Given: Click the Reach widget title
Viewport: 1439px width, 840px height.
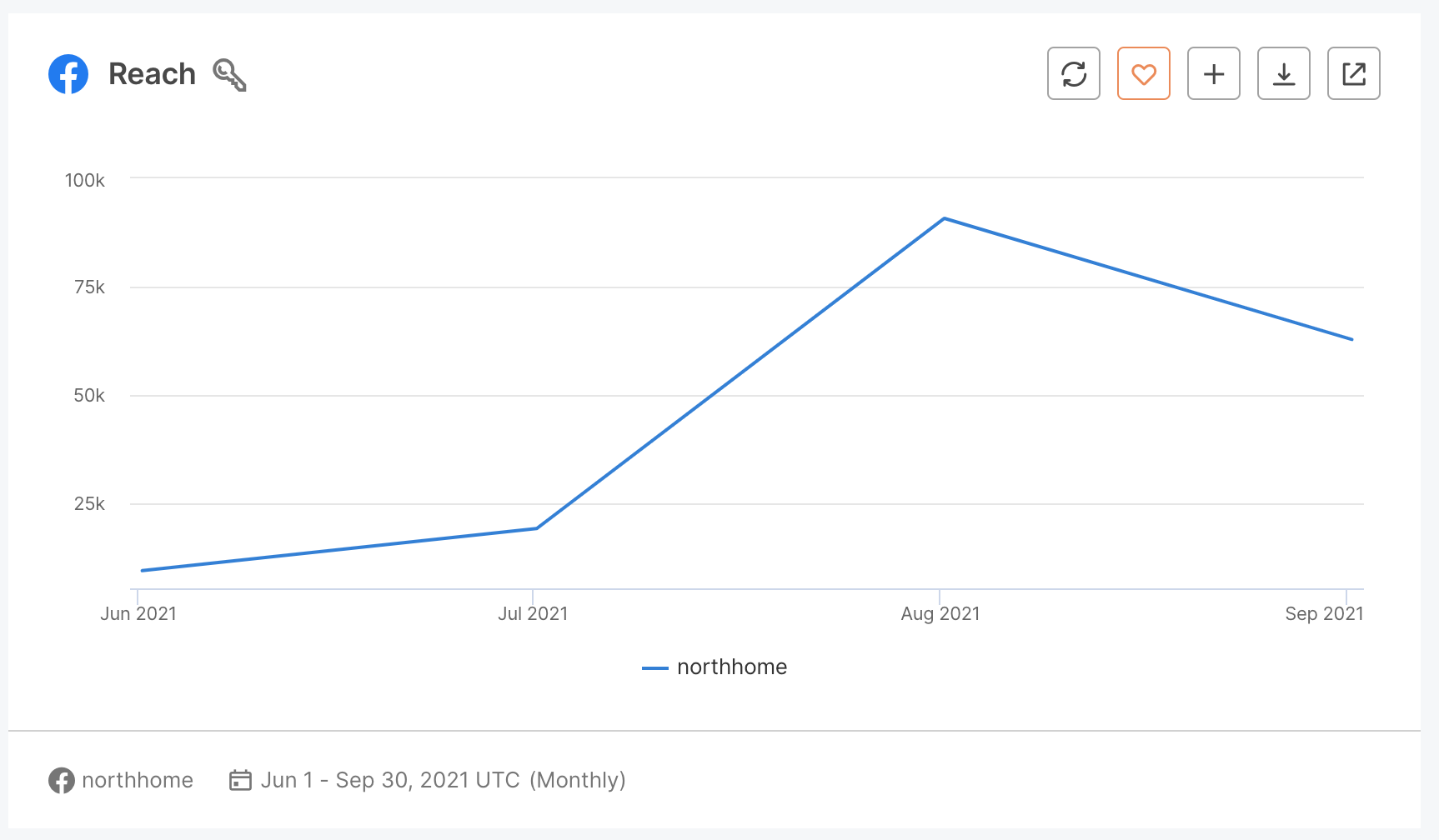Looking at the screenshot, I should coord(153,73).
